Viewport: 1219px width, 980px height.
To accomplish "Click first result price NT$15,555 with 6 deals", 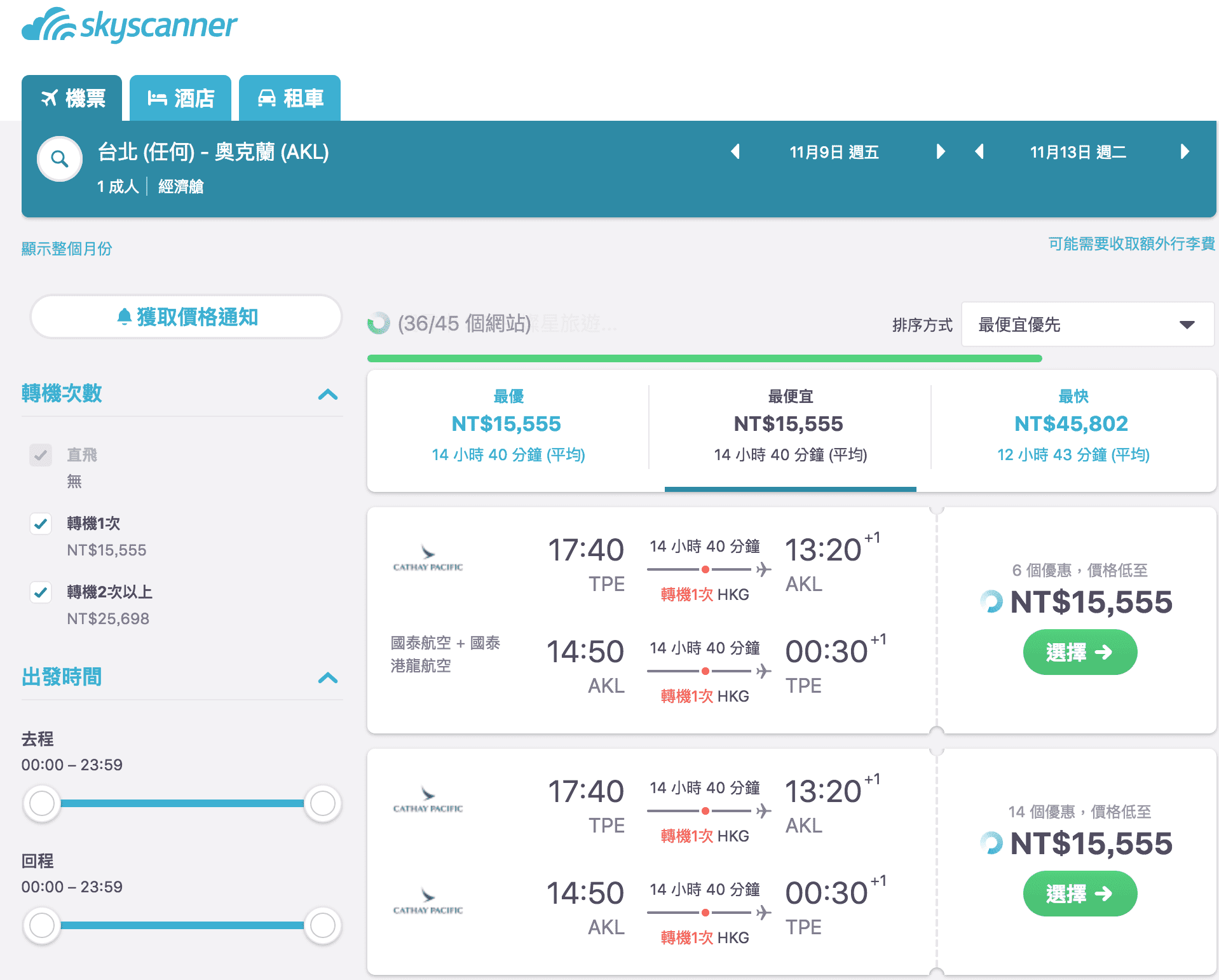I will pos(1091,602).
